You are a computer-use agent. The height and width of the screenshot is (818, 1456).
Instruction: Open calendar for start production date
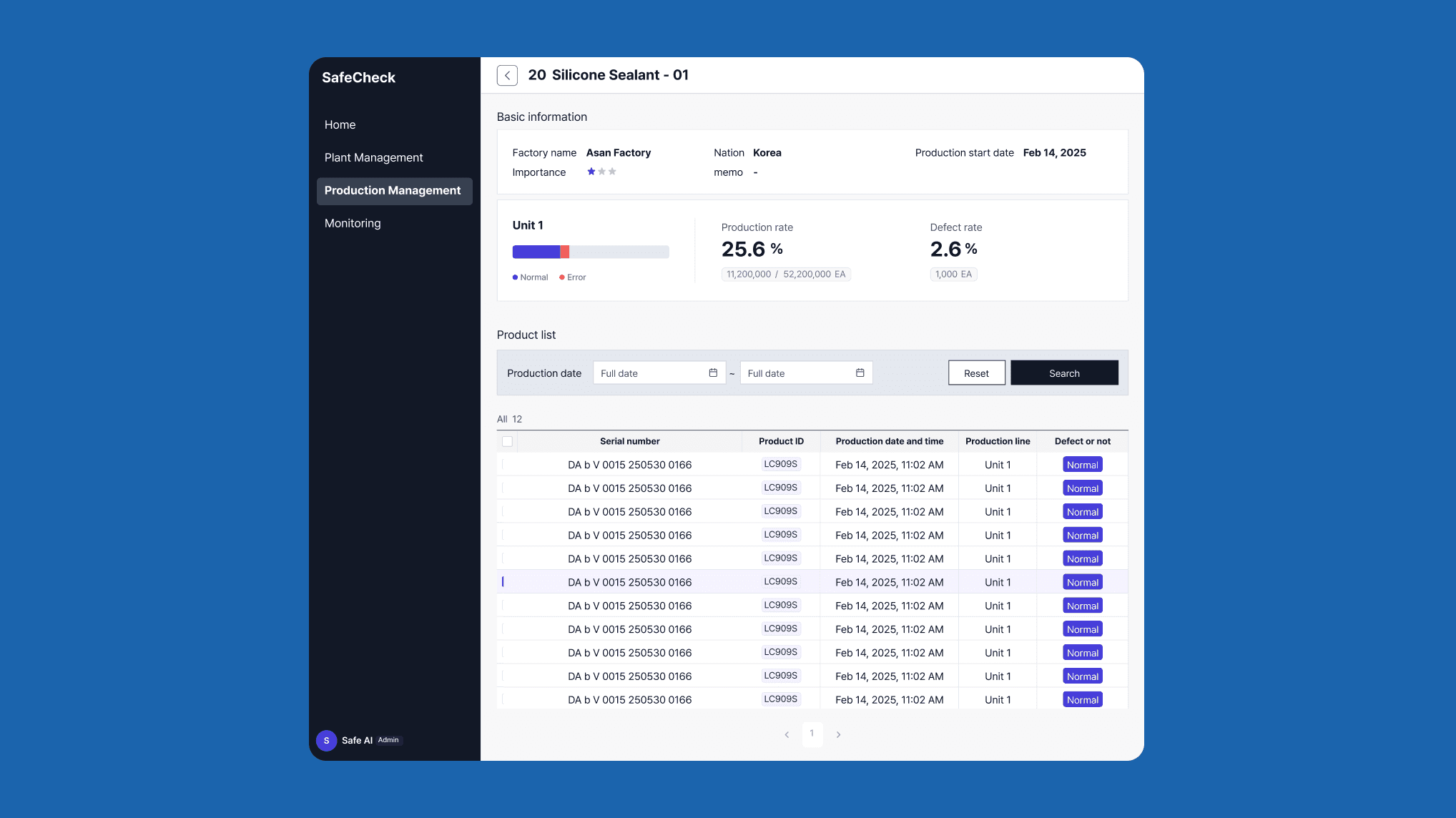[x=713, y=373]
